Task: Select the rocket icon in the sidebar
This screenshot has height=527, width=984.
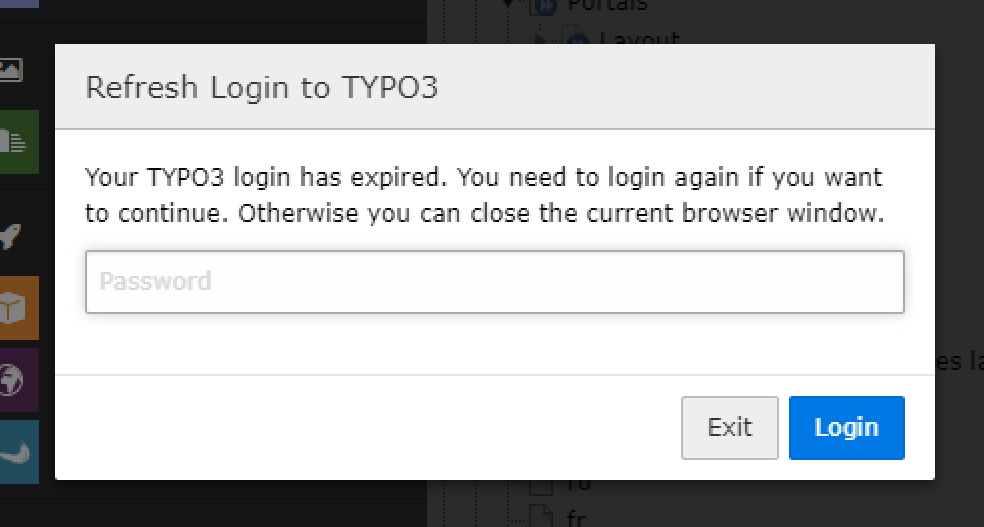Action: [x=11, y=237]
